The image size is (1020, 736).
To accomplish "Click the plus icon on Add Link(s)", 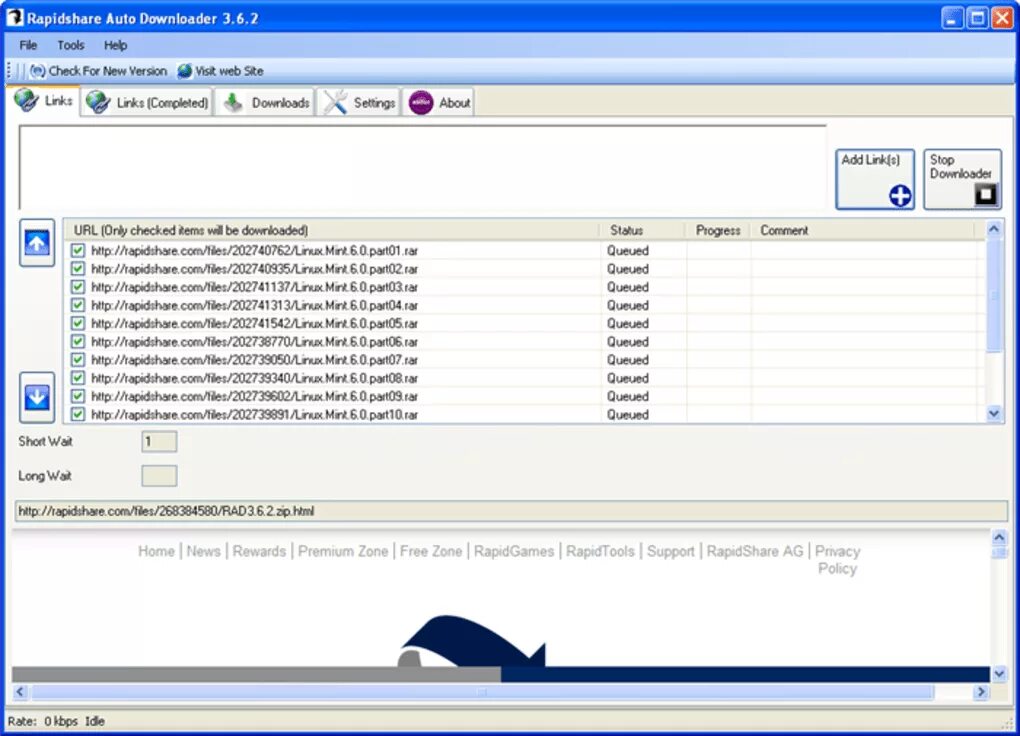I will pos(900,195).
